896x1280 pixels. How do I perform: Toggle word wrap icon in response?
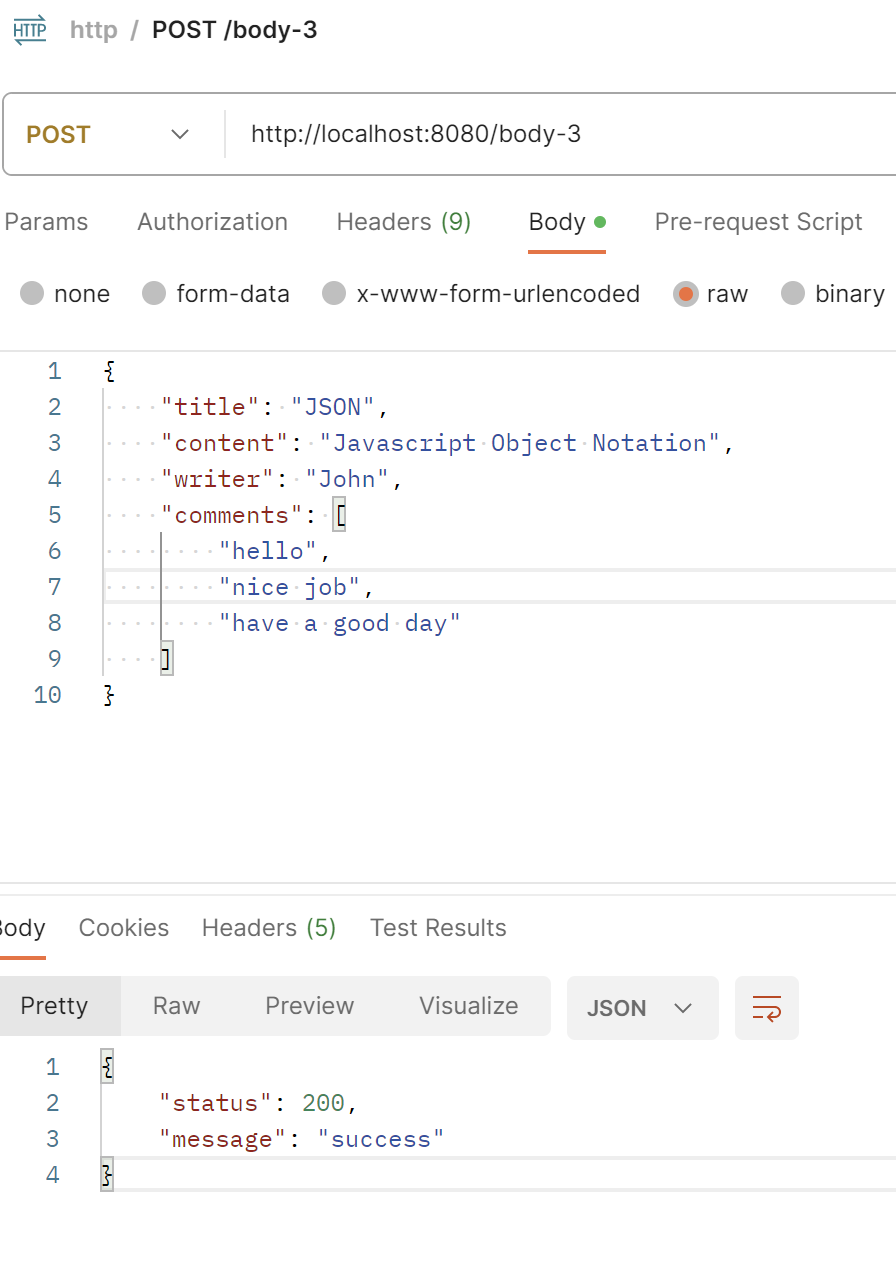[x=766, y=1008]
